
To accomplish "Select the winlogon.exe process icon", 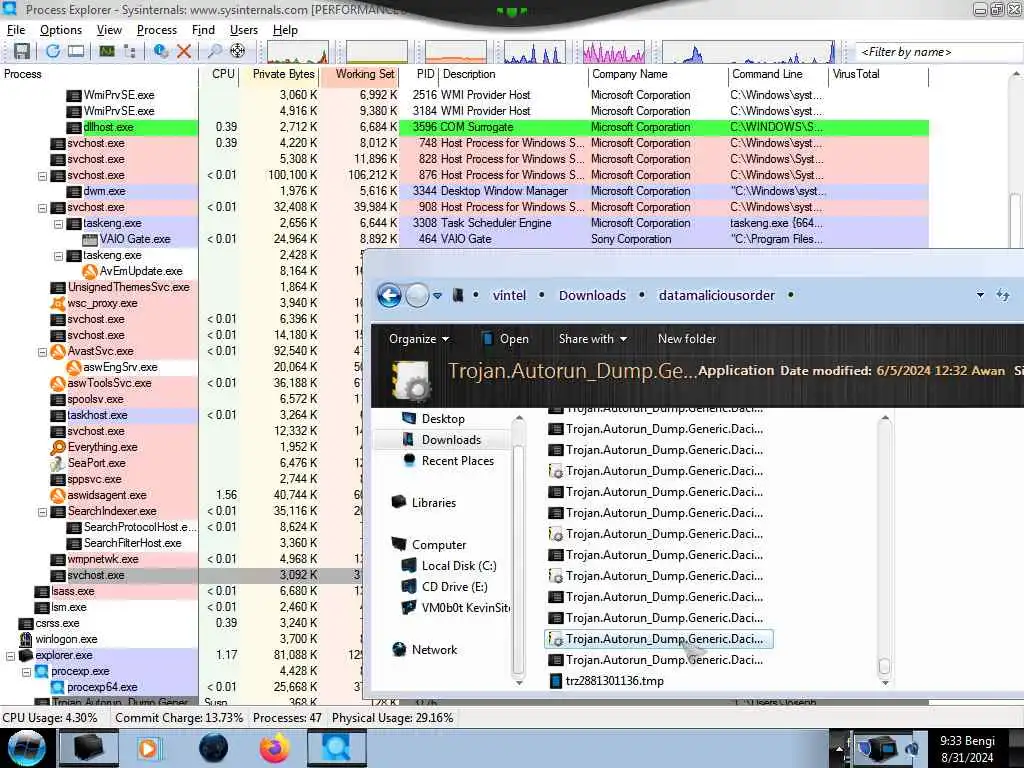I will (x=26, y=639).
